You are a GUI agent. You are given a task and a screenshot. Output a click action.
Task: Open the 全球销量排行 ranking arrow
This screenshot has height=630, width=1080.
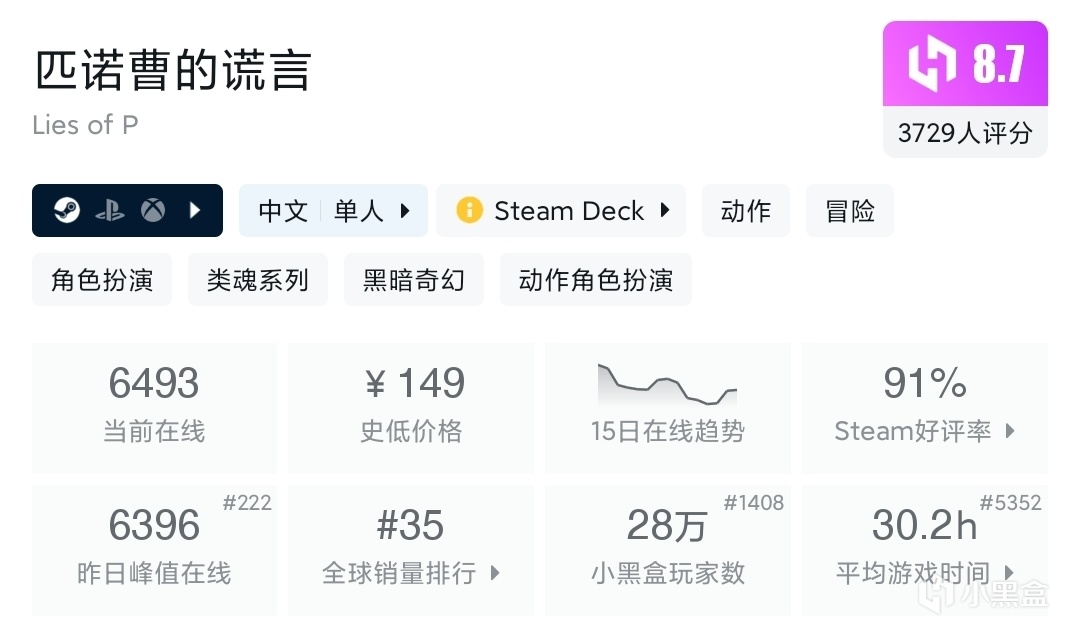pyautogui.click(x=495, y=573)
